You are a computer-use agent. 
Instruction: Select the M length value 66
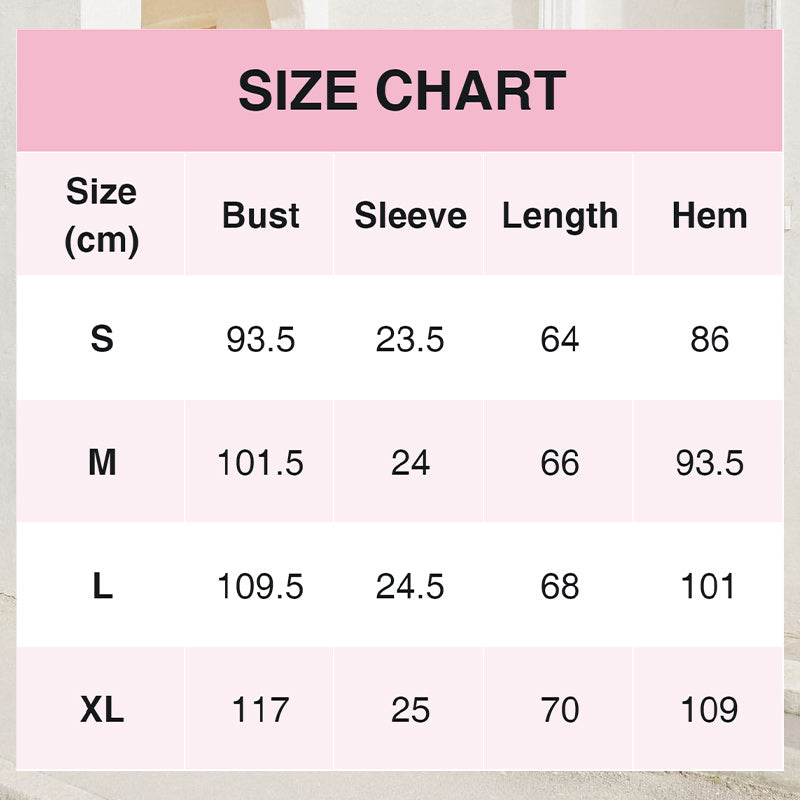(559, 463)
